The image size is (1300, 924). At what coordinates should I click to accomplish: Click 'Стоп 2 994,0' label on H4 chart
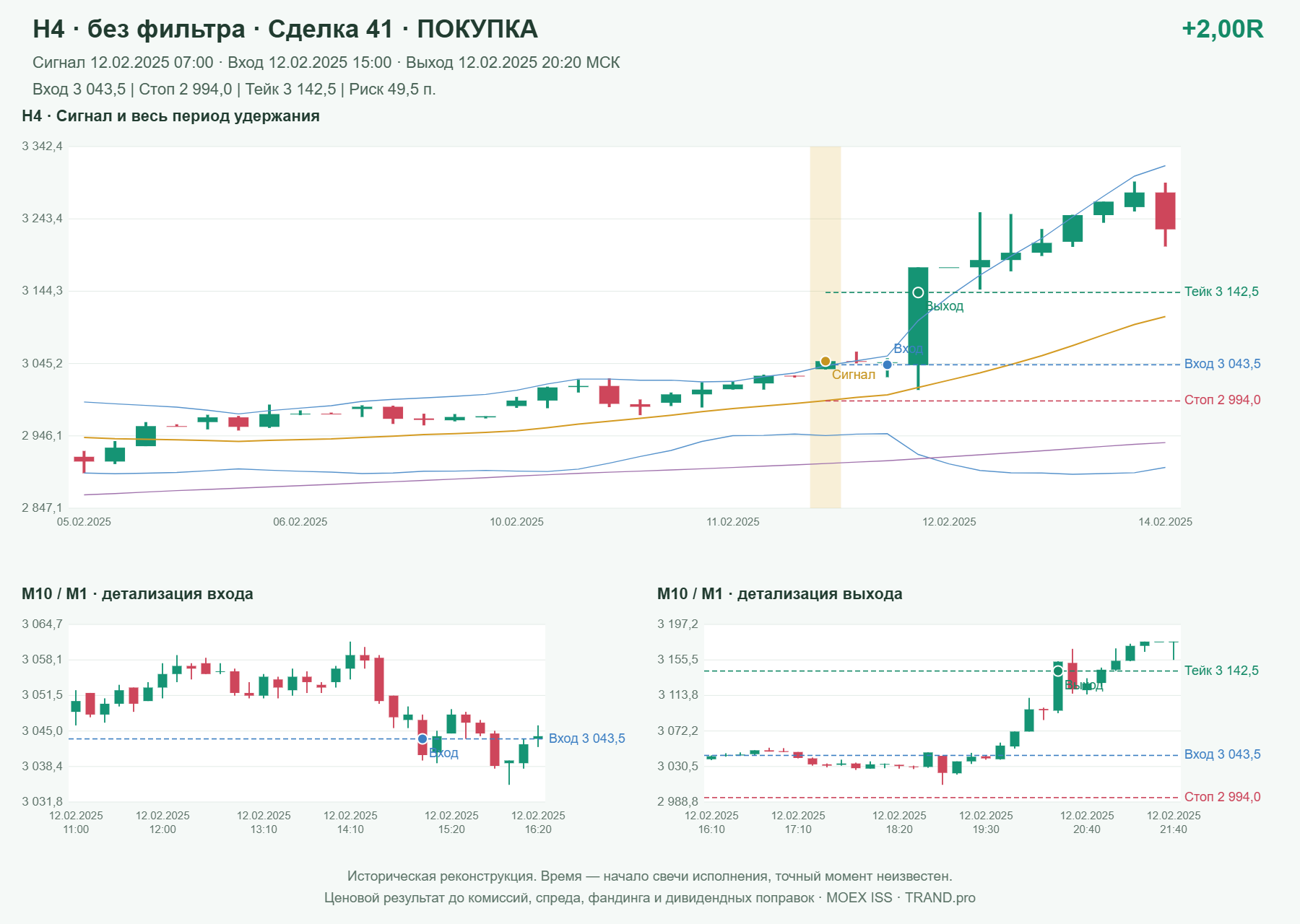[1222, 400]
